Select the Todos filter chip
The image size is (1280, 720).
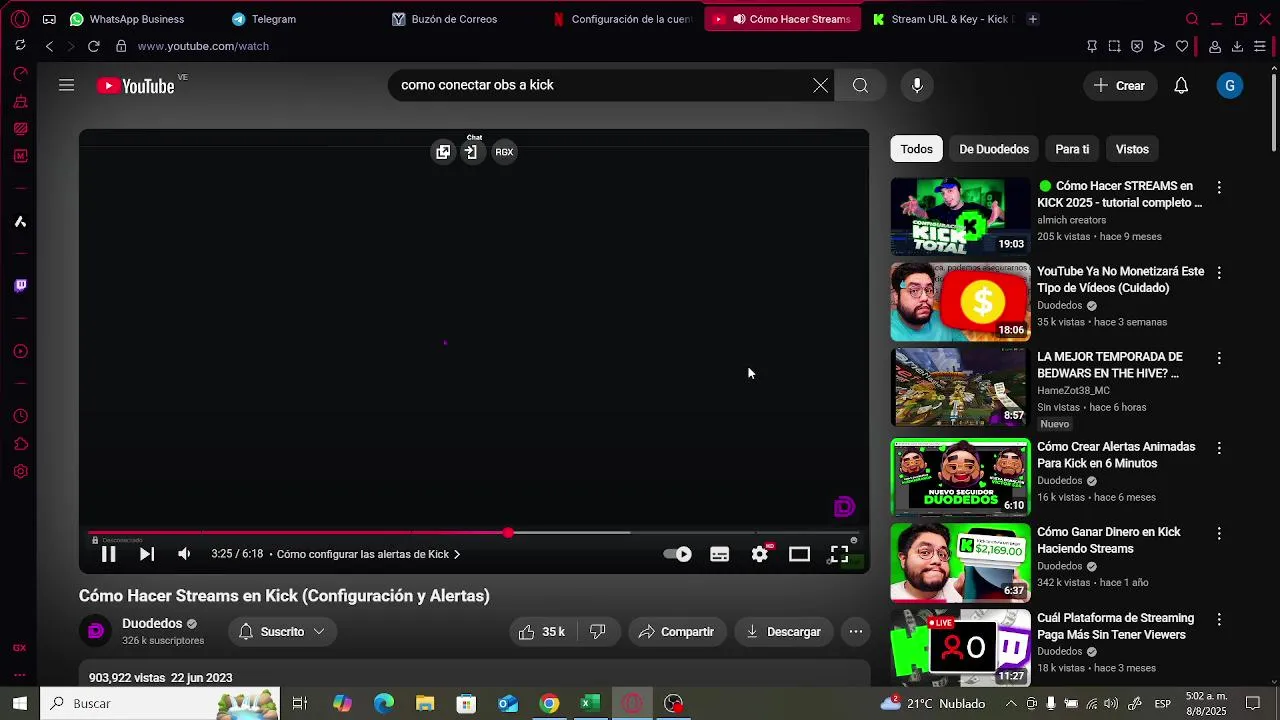(x=916, y=149)
